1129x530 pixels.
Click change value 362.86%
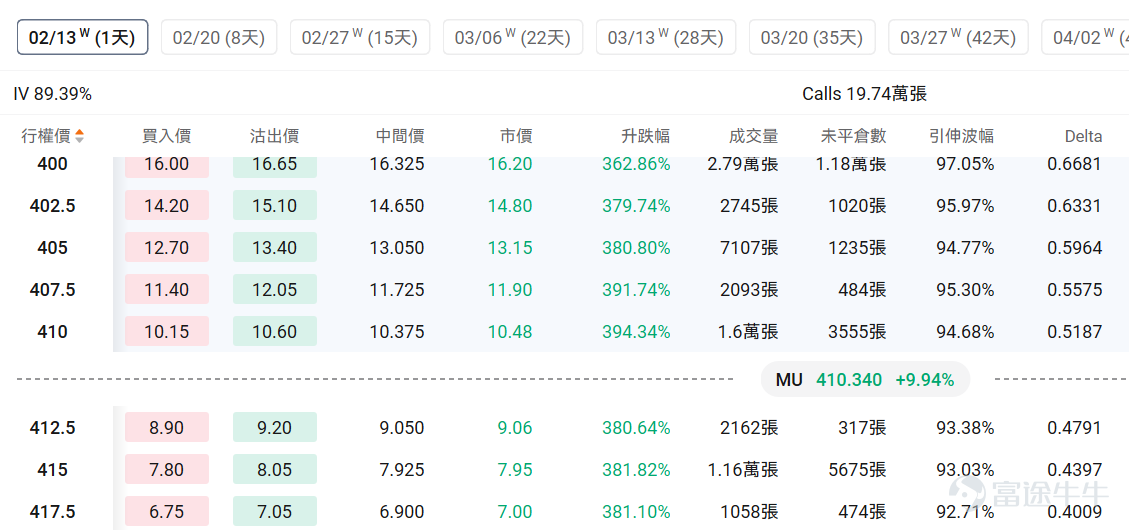tap(637, 164)
